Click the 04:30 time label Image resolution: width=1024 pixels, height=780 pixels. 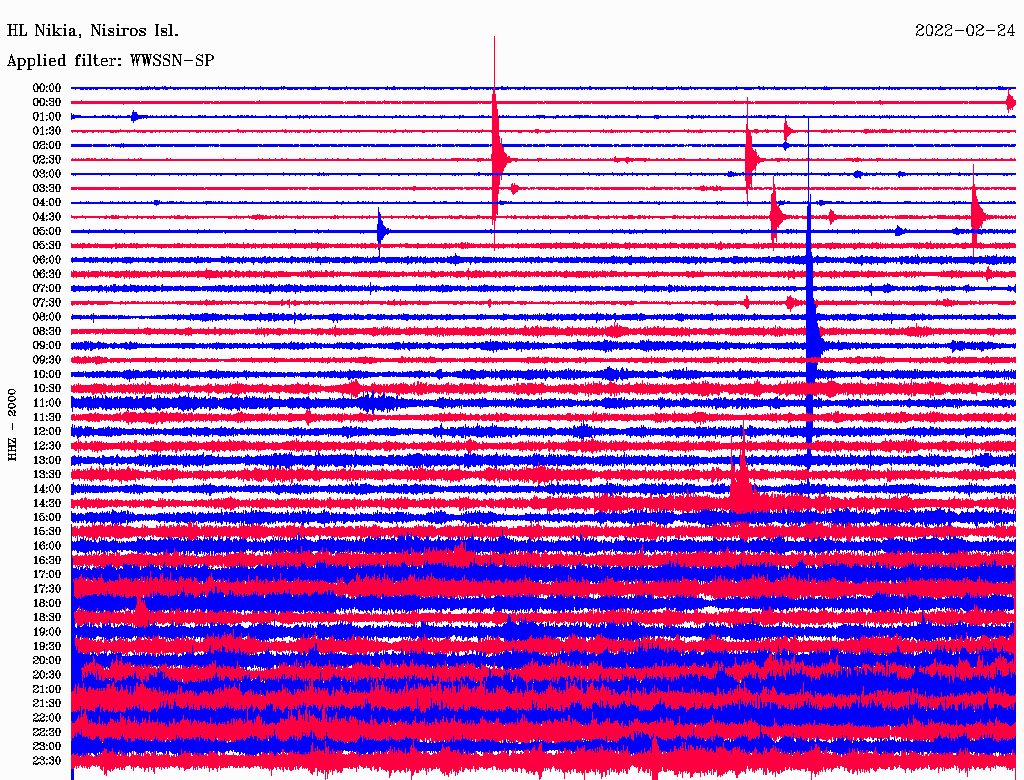47,217
